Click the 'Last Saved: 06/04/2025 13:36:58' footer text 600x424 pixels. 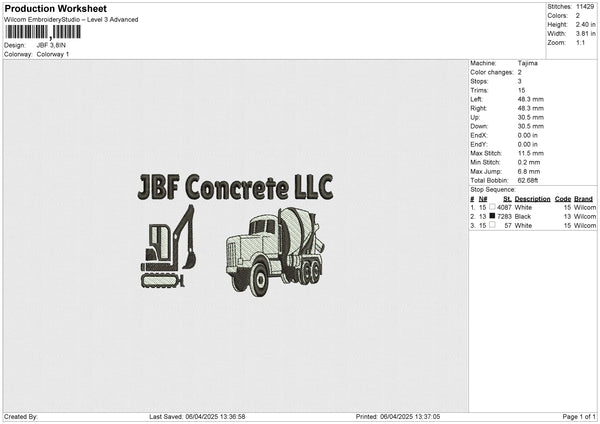197,416
